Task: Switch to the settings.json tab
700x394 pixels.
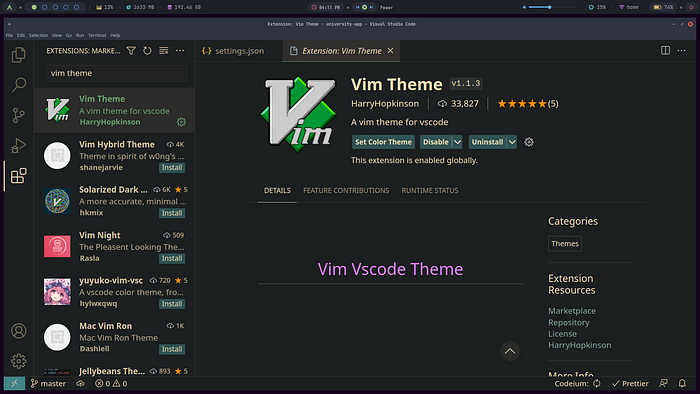Action: click(x=239, y=51)
